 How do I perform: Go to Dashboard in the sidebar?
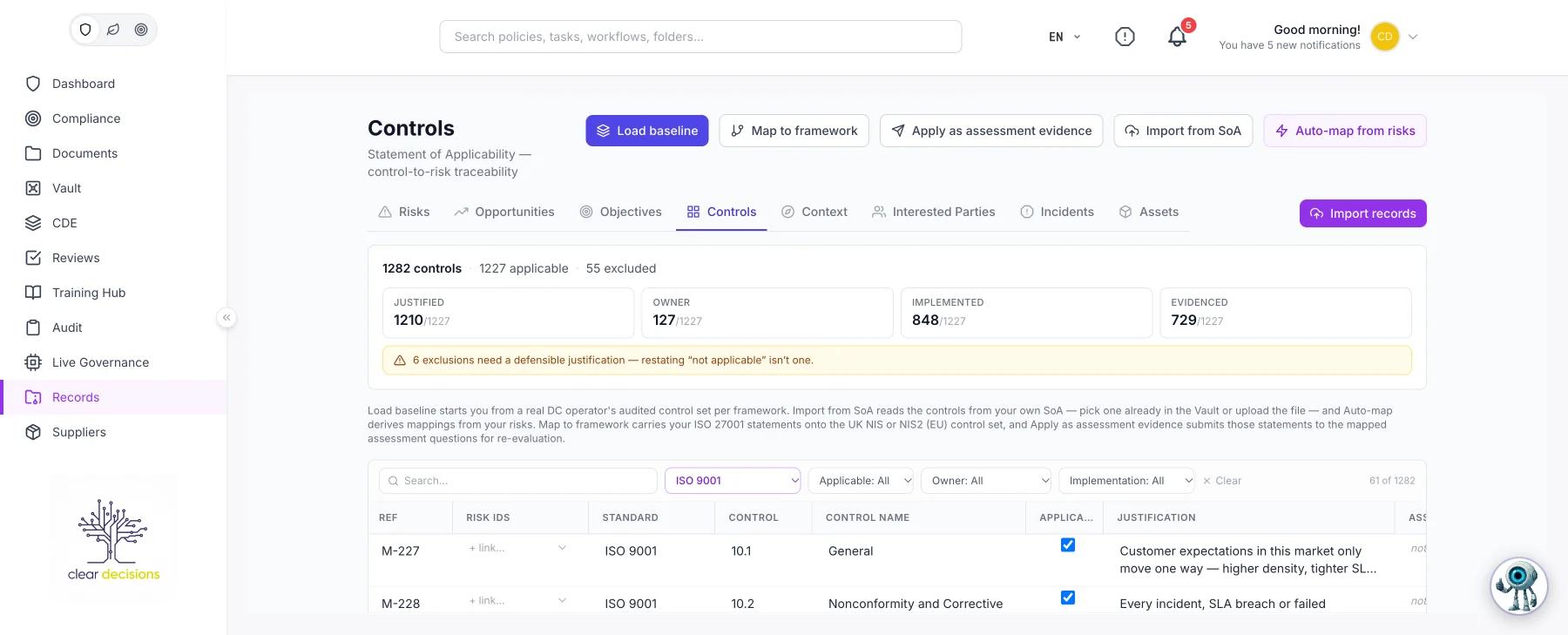pos(113,84)
